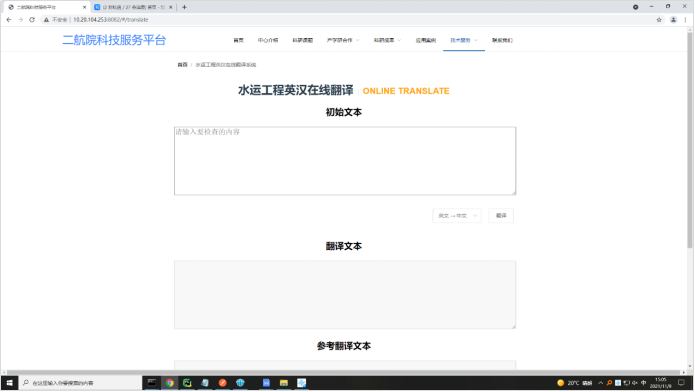Expand the fifth navigation dropdown after 产学研合作
Image resolution: width=695 pixels, height=392 pixels.
click(387, 40)
